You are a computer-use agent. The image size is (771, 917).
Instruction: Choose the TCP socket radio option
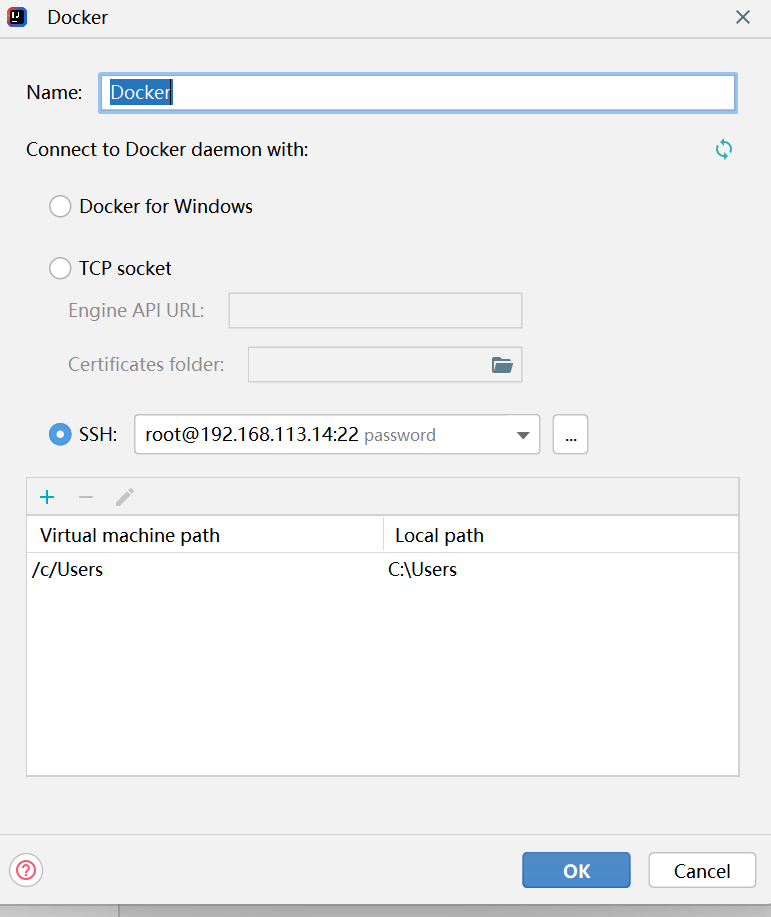pos(61,269)
